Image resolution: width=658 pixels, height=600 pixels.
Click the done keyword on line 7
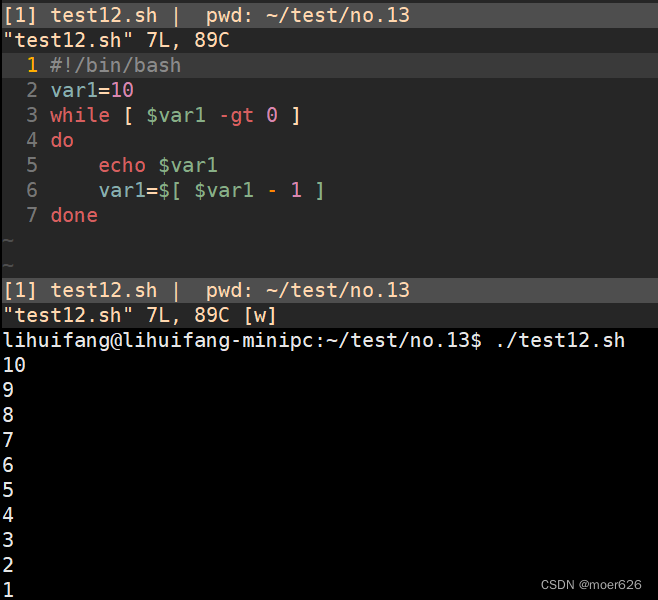click(74, 215)
